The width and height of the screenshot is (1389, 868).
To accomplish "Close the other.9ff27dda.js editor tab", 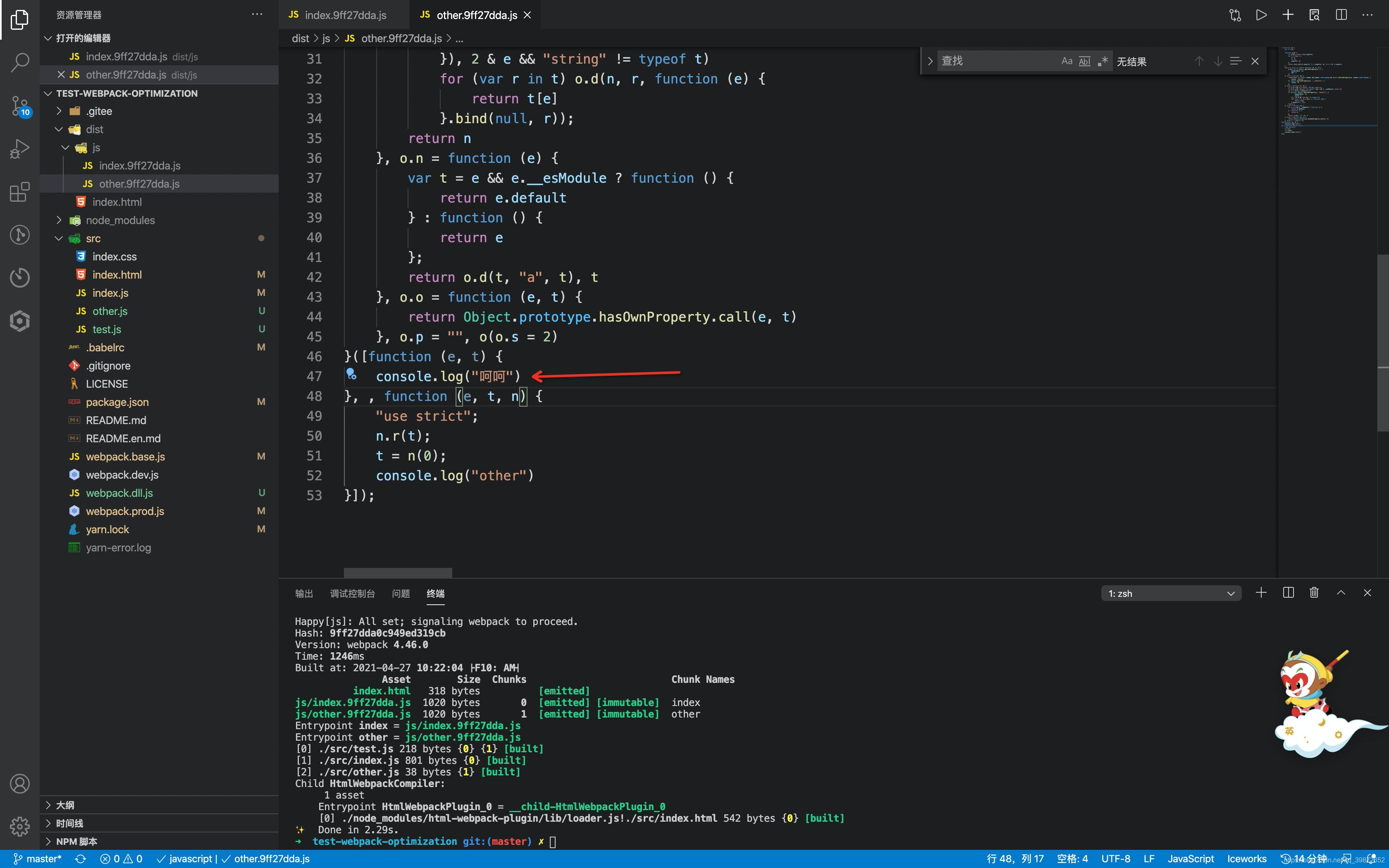I will coord(527,15).
